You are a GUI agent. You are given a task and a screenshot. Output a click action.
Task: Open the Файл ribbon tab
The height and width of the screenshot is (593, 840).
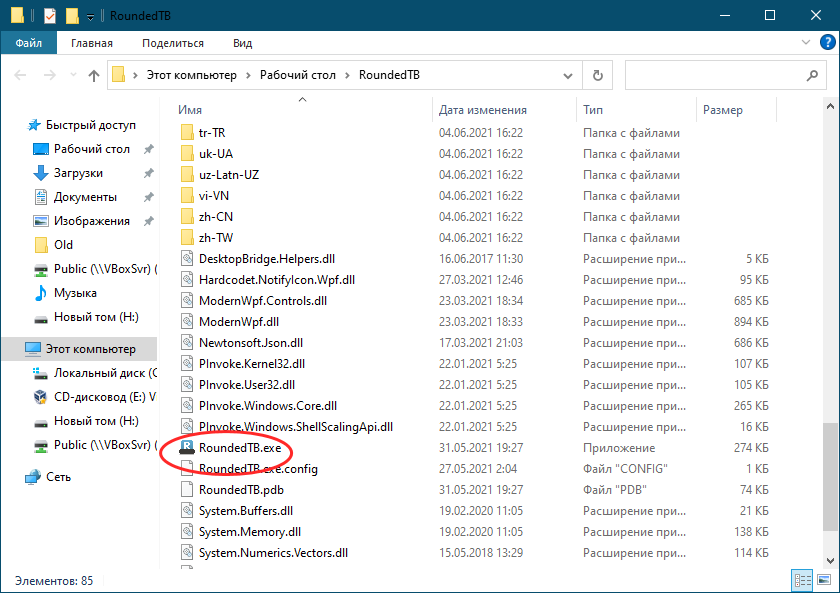(x=28, y=43)
